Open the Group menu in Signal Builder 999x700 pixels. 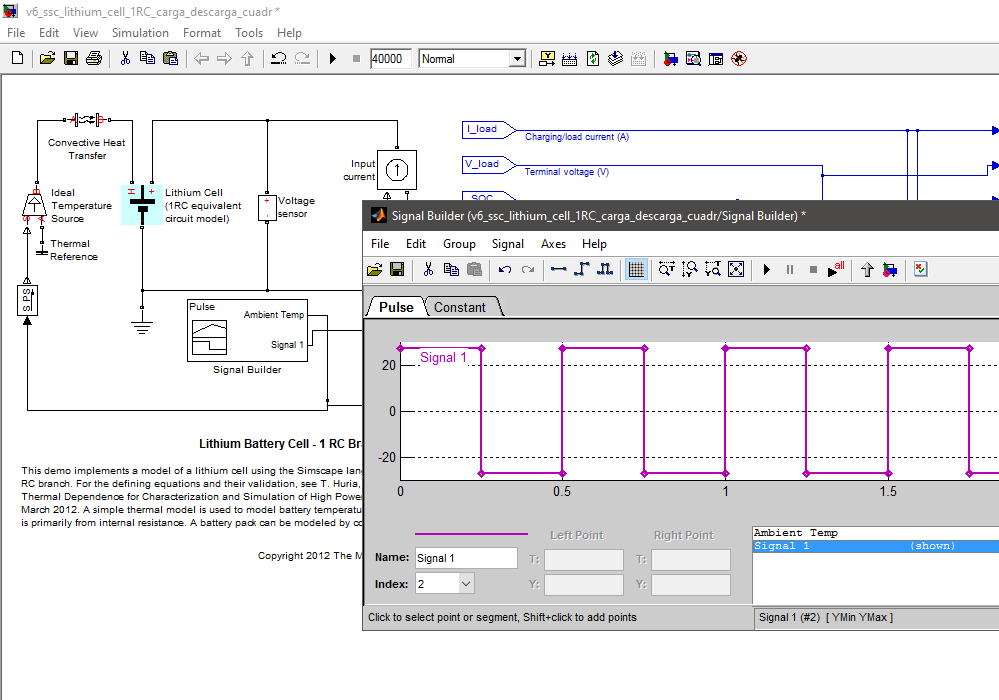coord(459,244)
